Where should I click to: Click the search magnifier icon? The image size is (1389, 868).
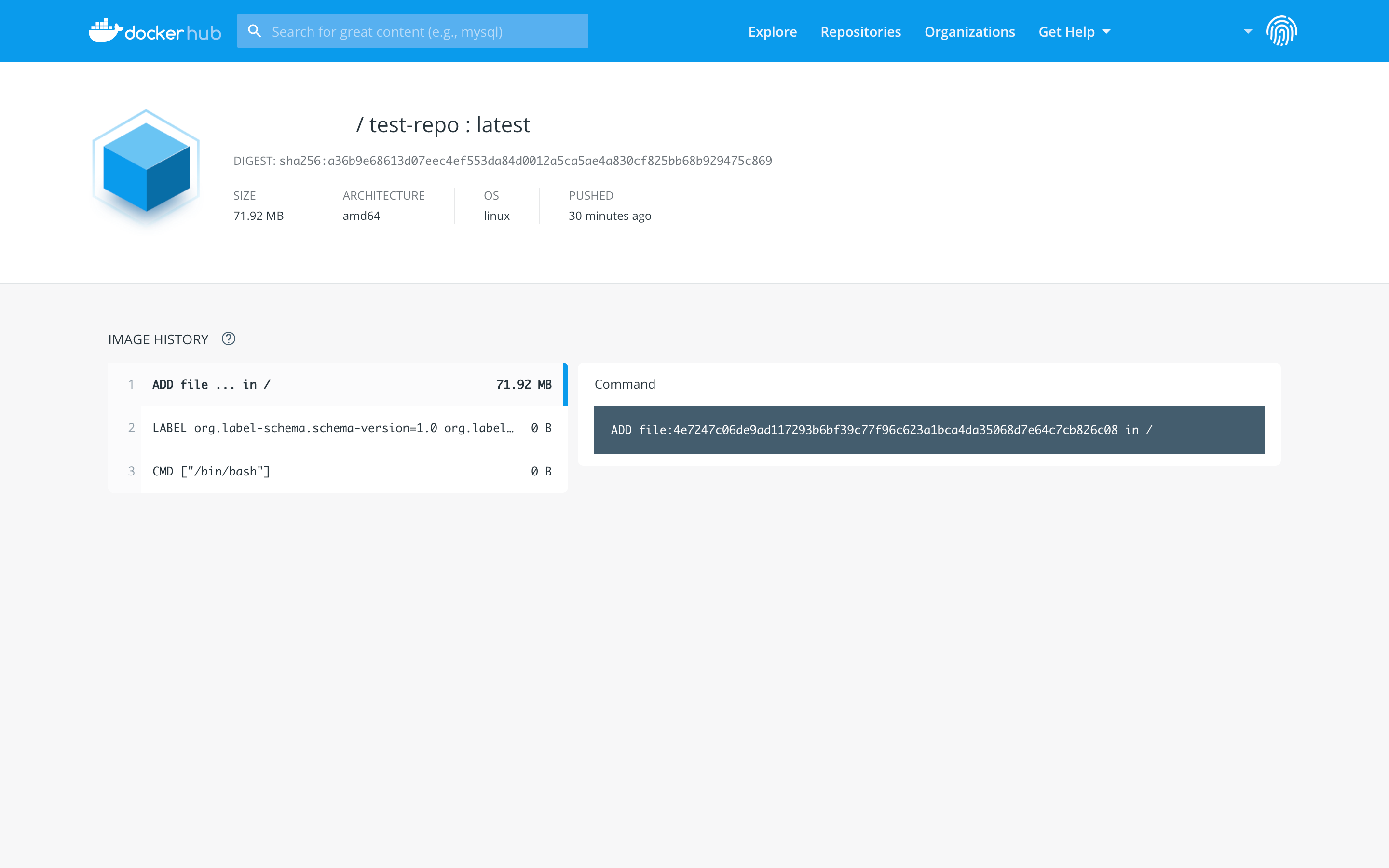click(254, 31)
